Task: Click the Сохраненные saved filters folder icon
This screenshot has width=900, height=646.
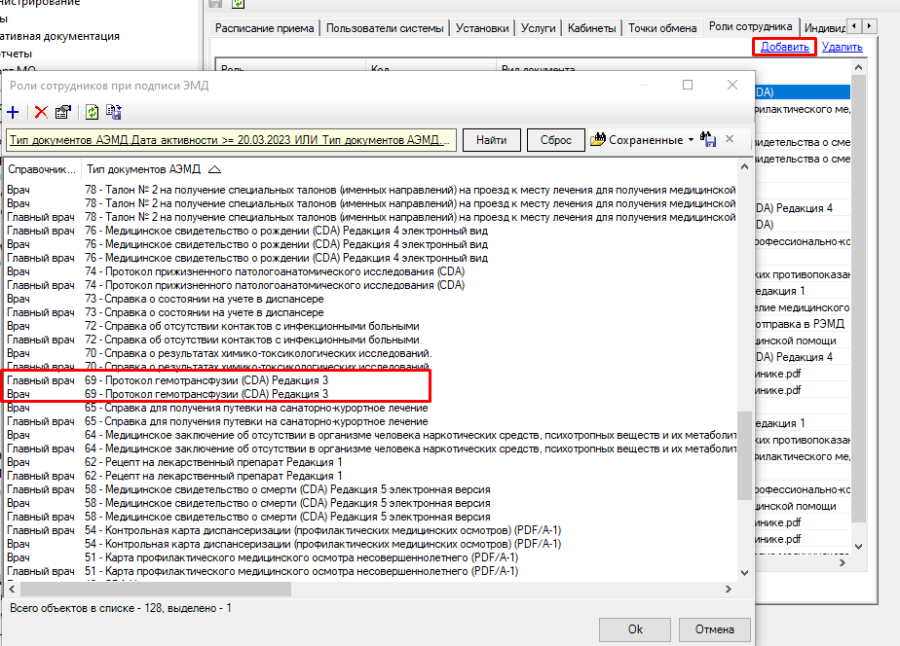Action: pos(598,140)
